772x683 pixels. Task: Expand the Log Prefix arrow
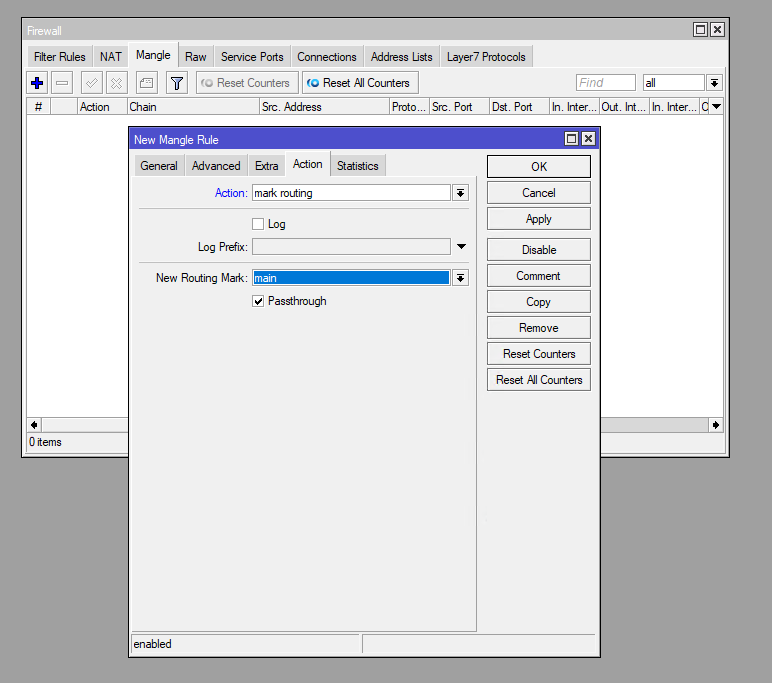point(461,246)
